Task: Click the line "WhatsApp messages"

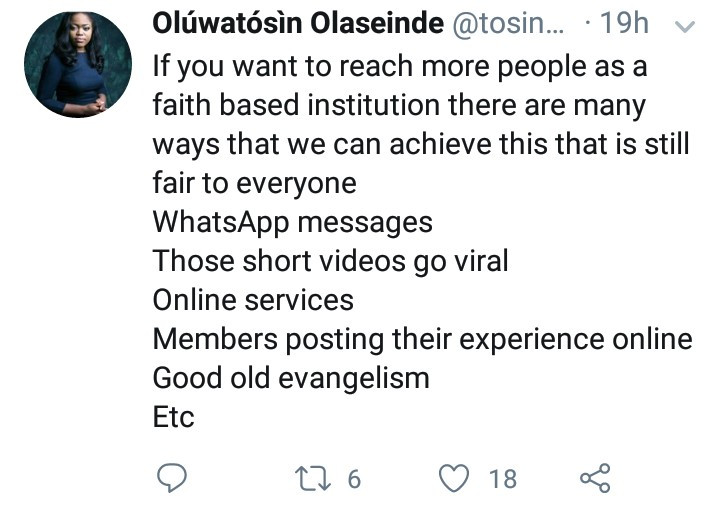Action: pos(292,223)
